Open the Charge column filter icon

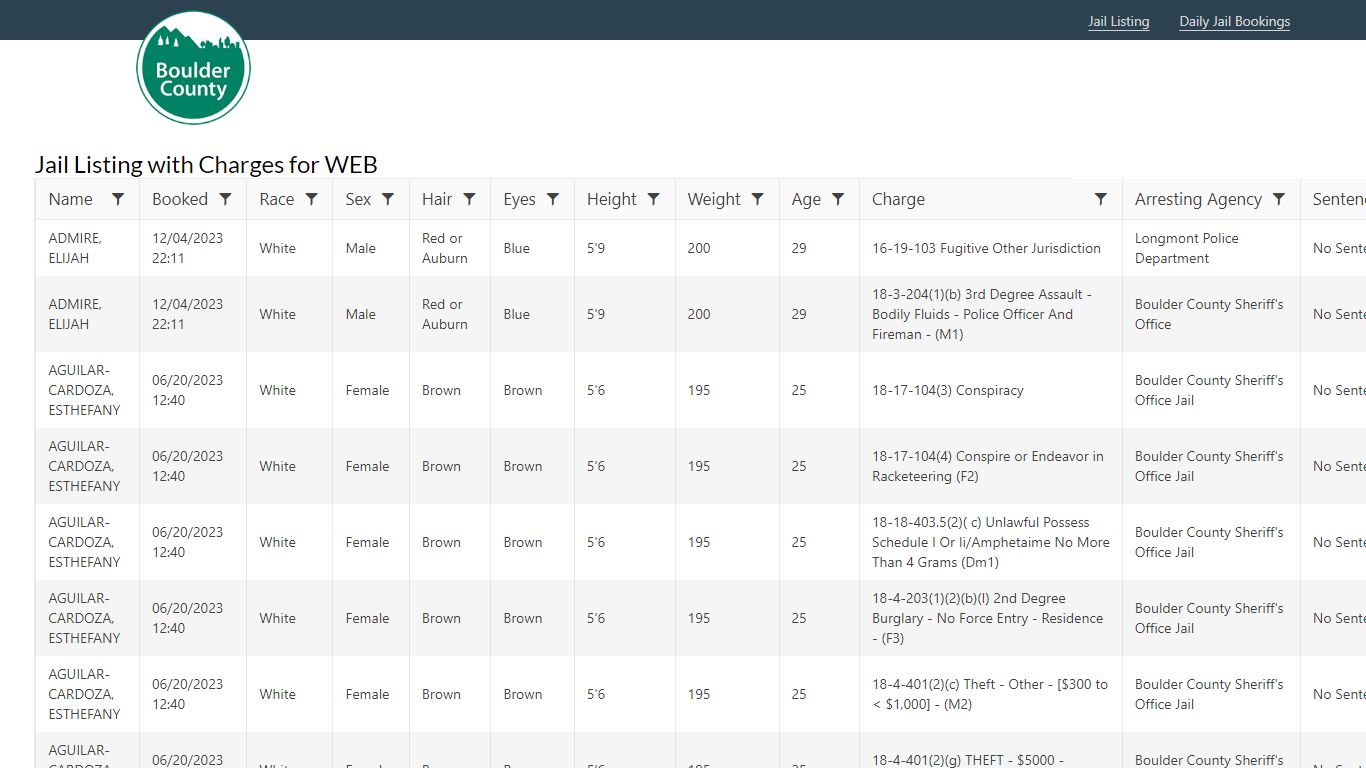point(1101,199)
